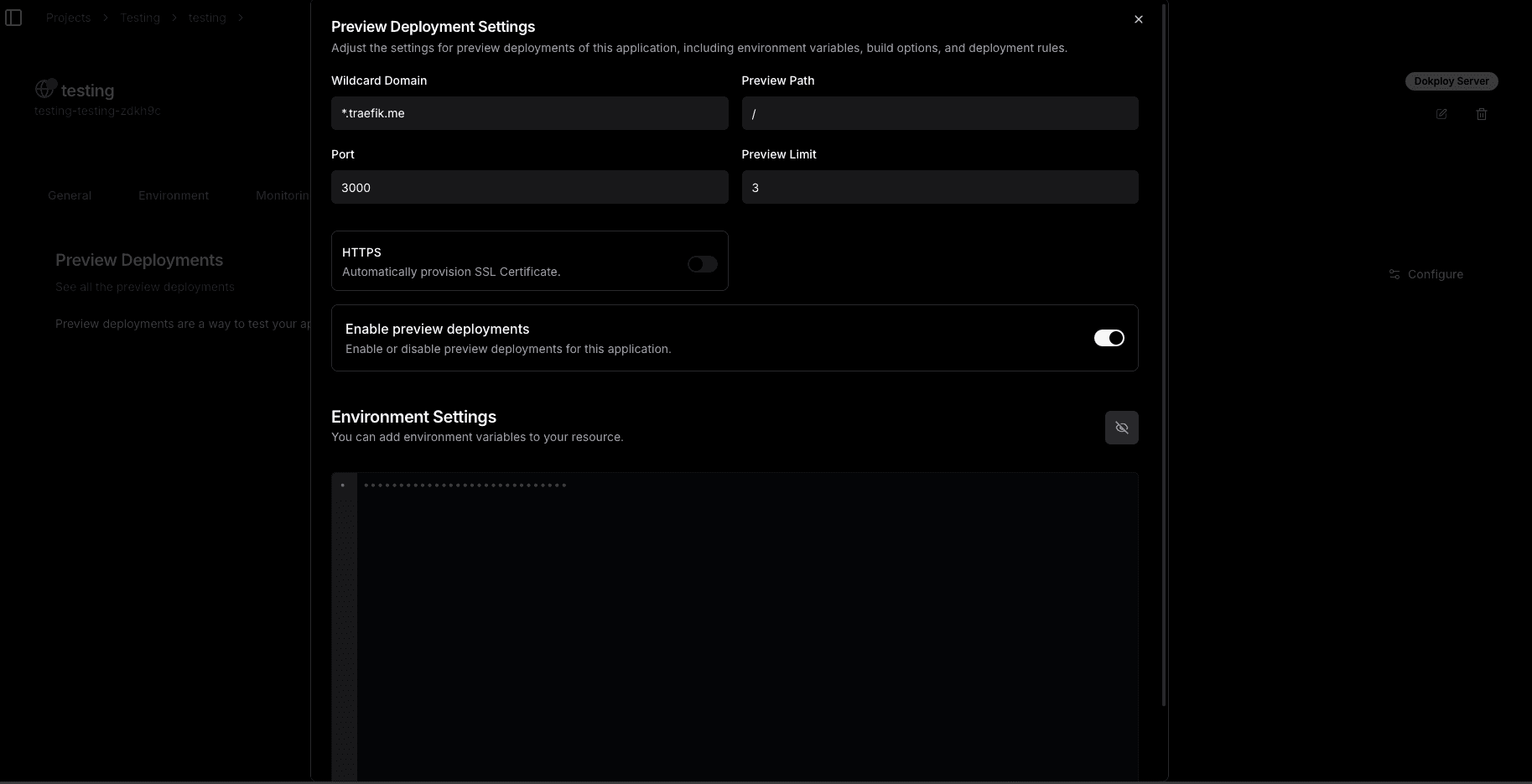Toggle the sidebar panel icon
This screenshot has width=1532, height=784.
point(13,18)
